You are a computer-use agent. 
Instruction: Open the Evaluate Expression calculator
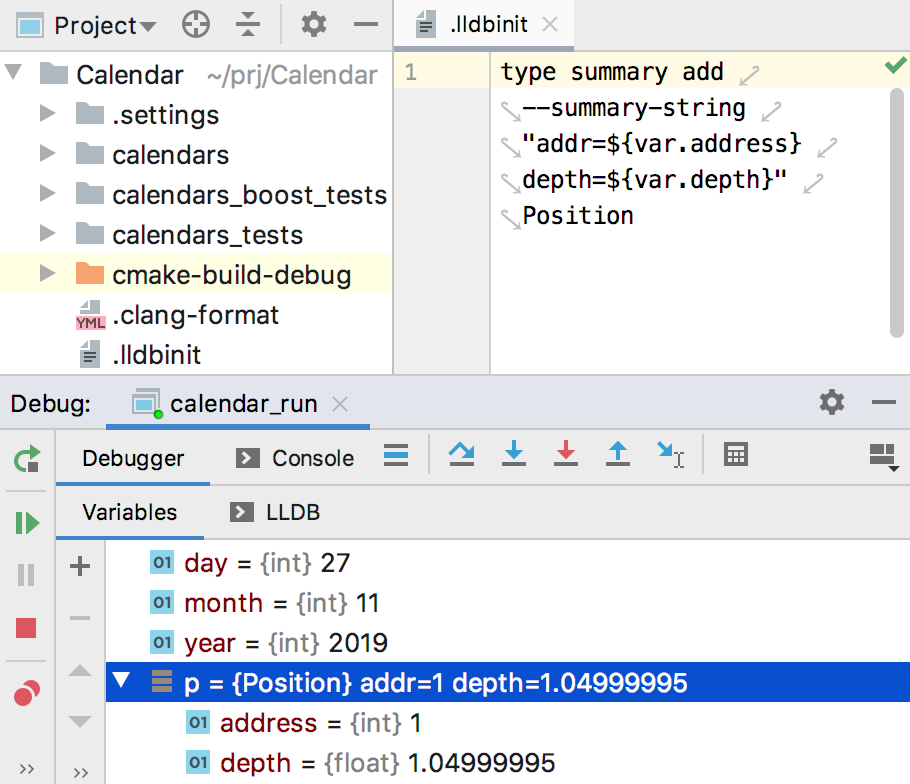tap(736, 454)
